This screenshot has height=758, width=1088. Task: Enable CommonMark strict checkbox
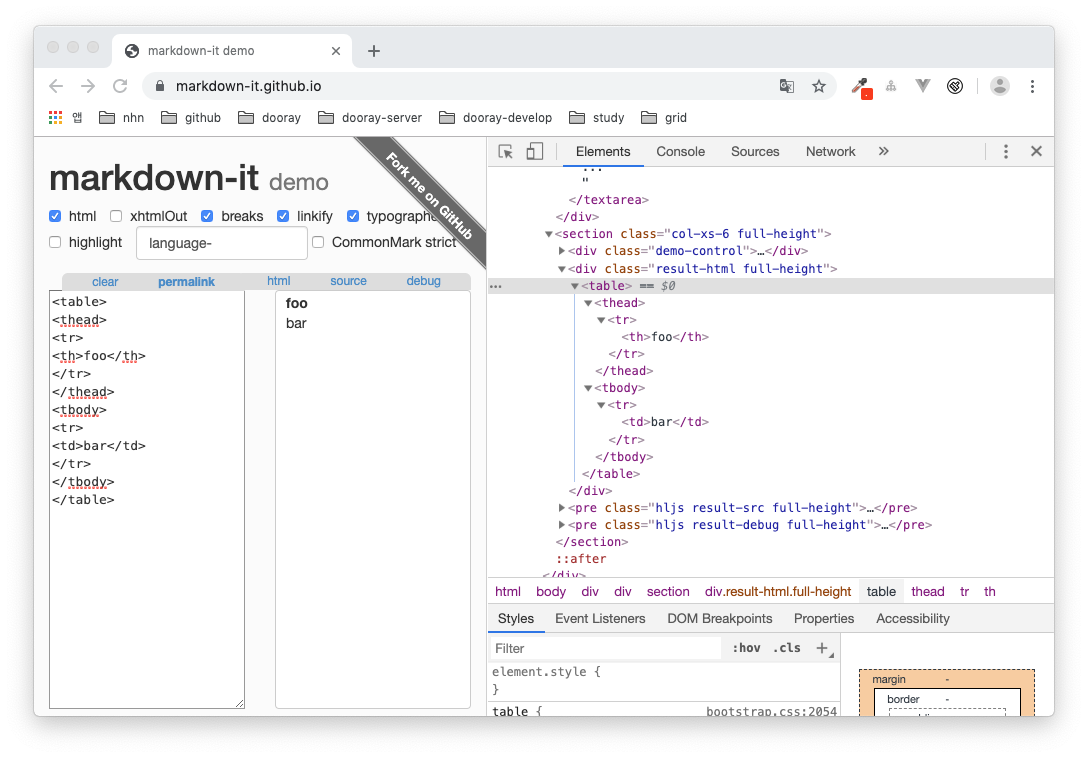(318, 242)
